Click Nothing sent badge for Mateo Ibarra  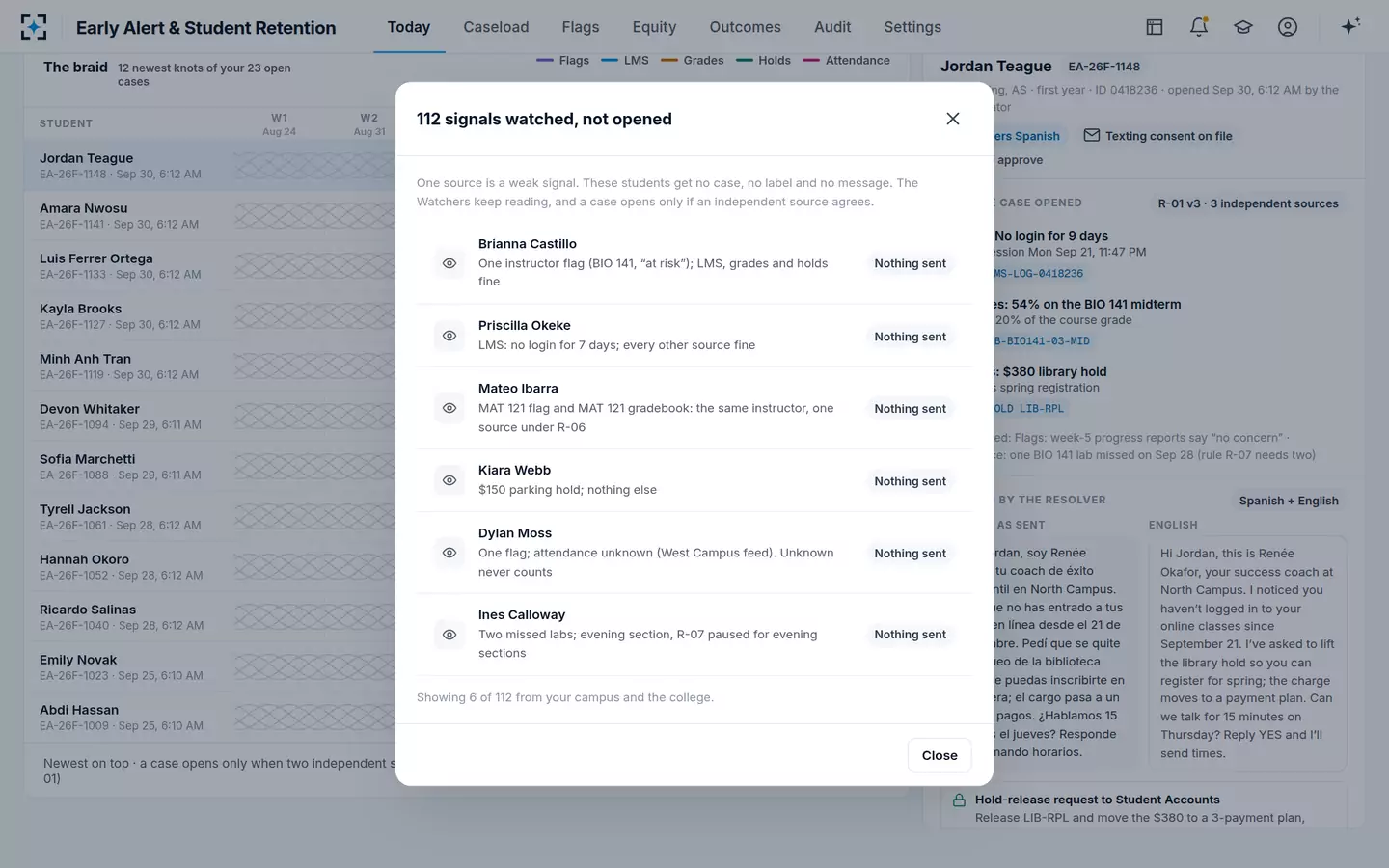[x=911, y=409]
